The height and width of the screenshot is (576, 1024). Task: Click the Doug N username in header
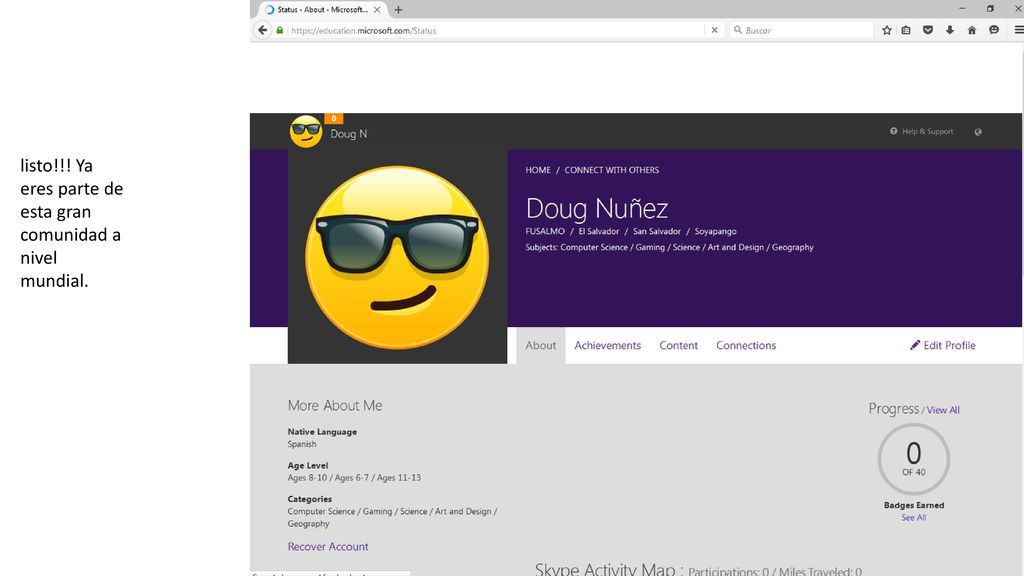tap(349, 134)
